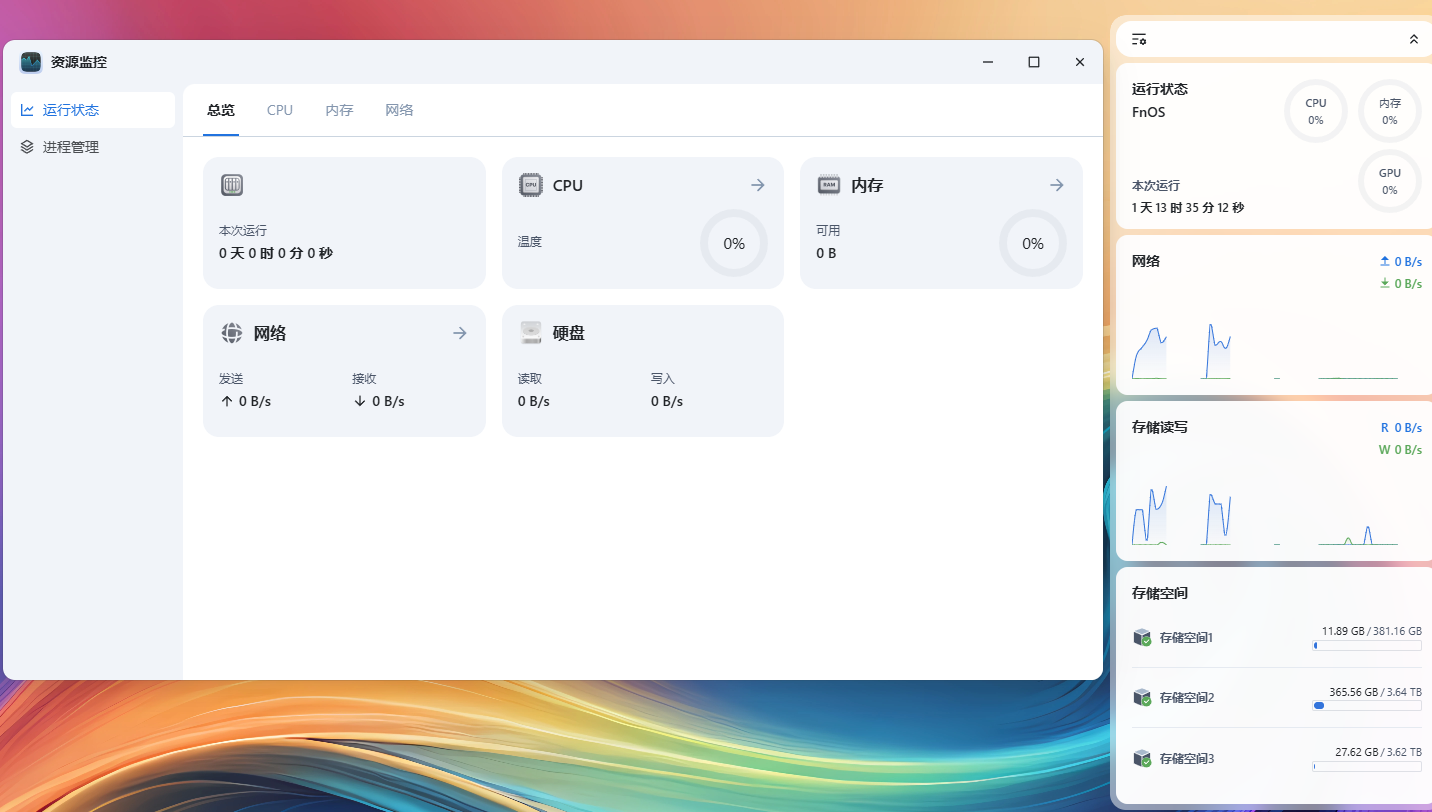This screenshot has height=812, width=1432.
Task: Click the 1 天 13 时 35 分 12 秒 uptime
Action: 1188,208
